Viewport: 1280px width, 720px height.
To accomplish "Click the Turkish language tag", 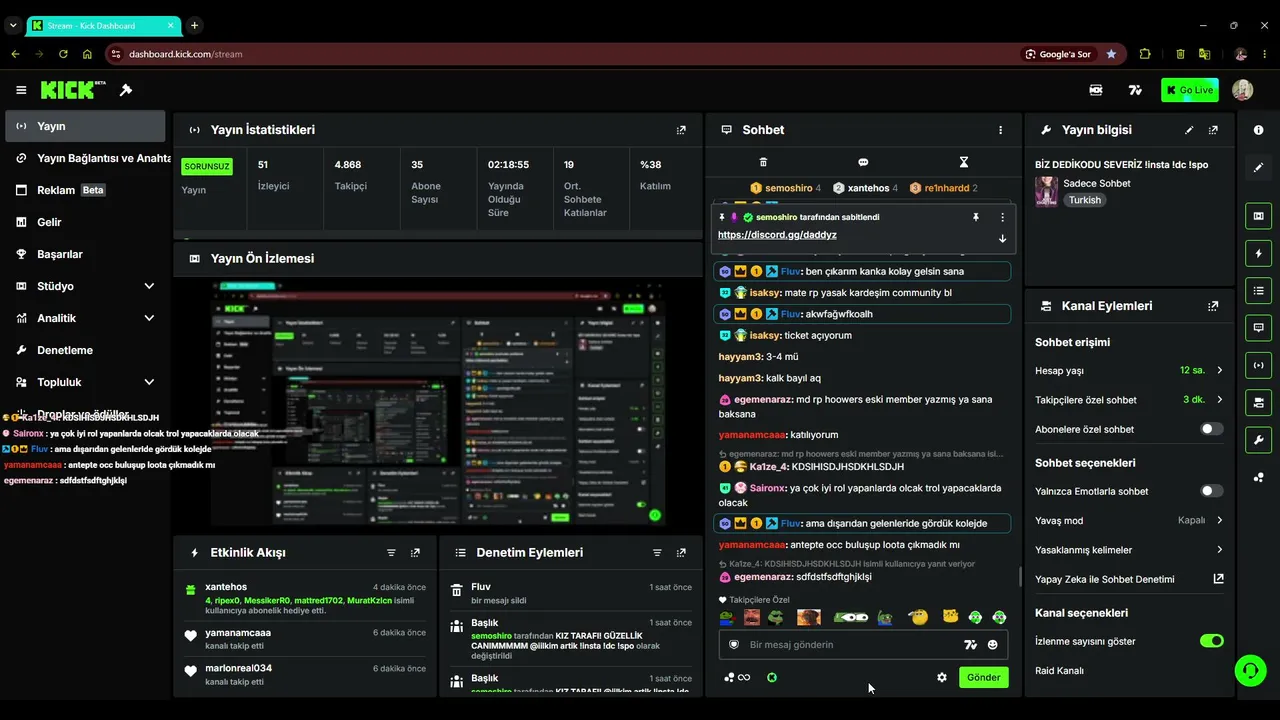I will (1084, 200).
